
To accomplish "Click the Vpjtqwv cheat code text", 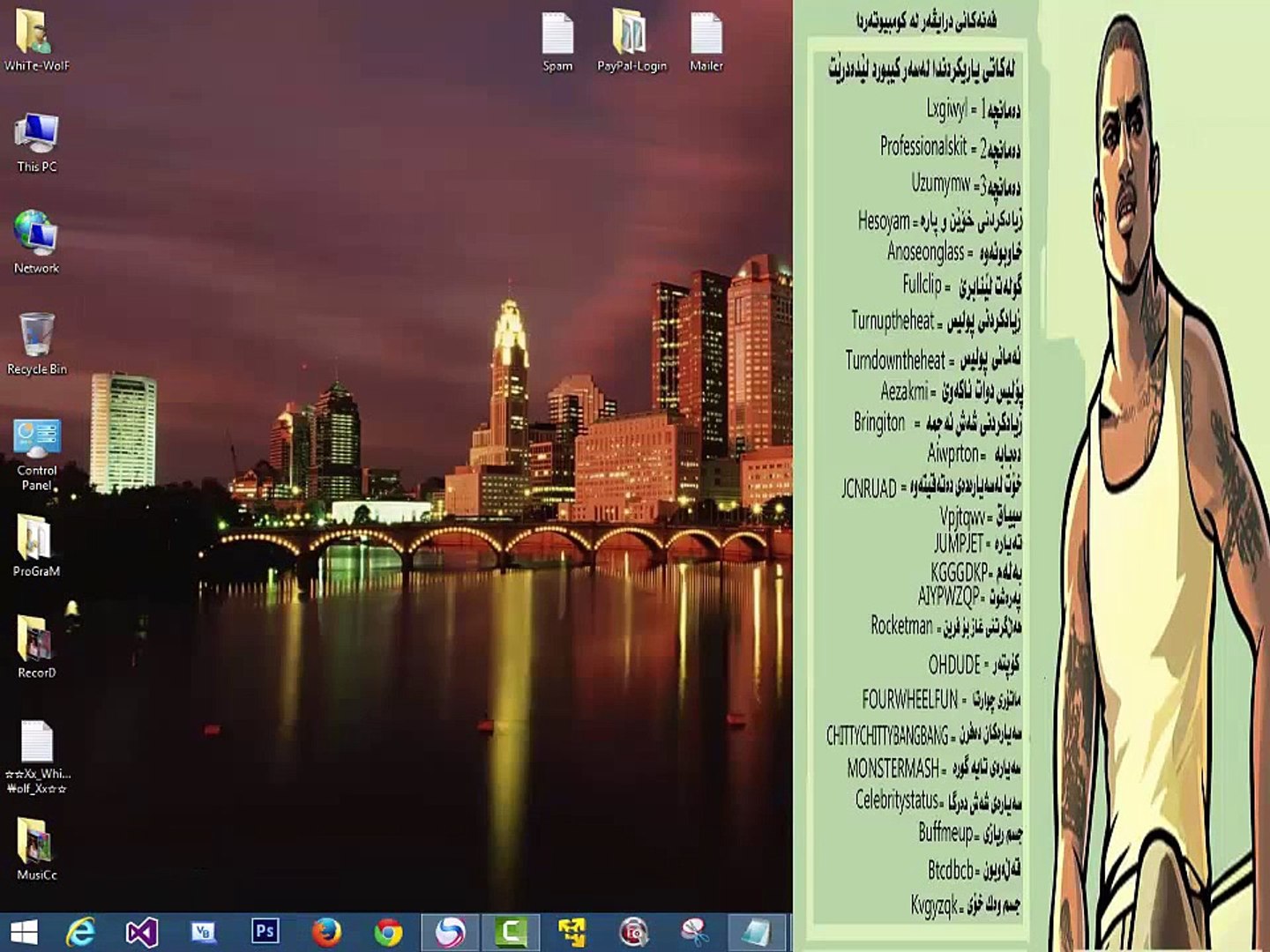I will click(961, 517).
